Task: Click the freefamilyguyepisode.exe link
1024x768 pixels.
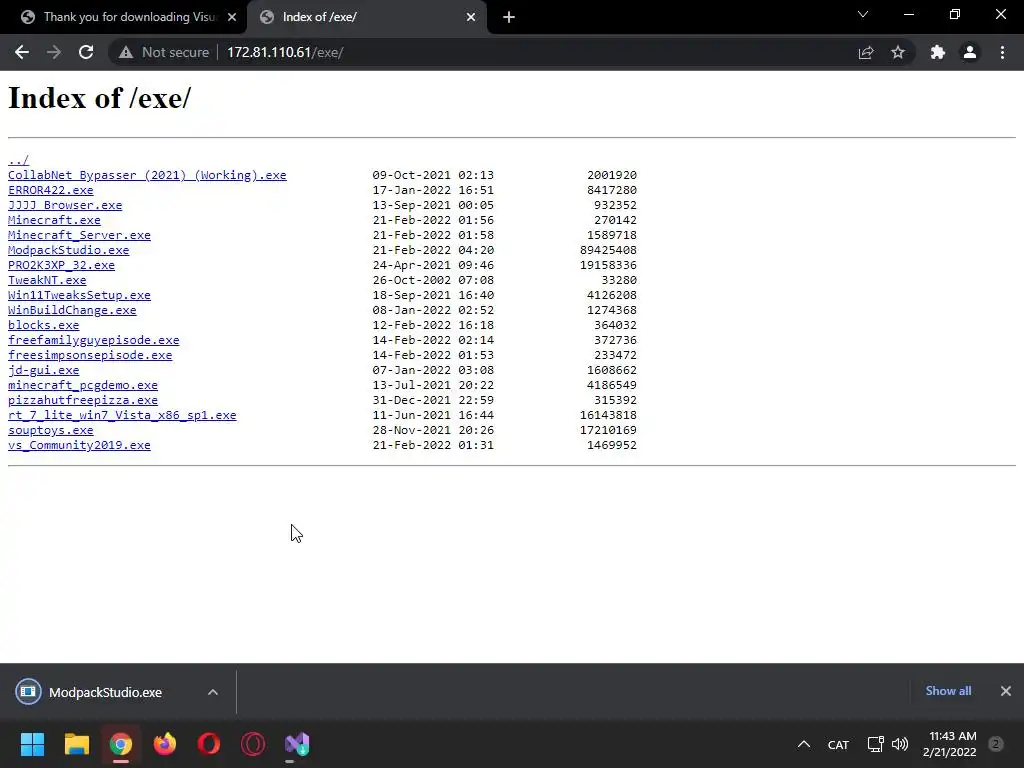Action: 93,340
